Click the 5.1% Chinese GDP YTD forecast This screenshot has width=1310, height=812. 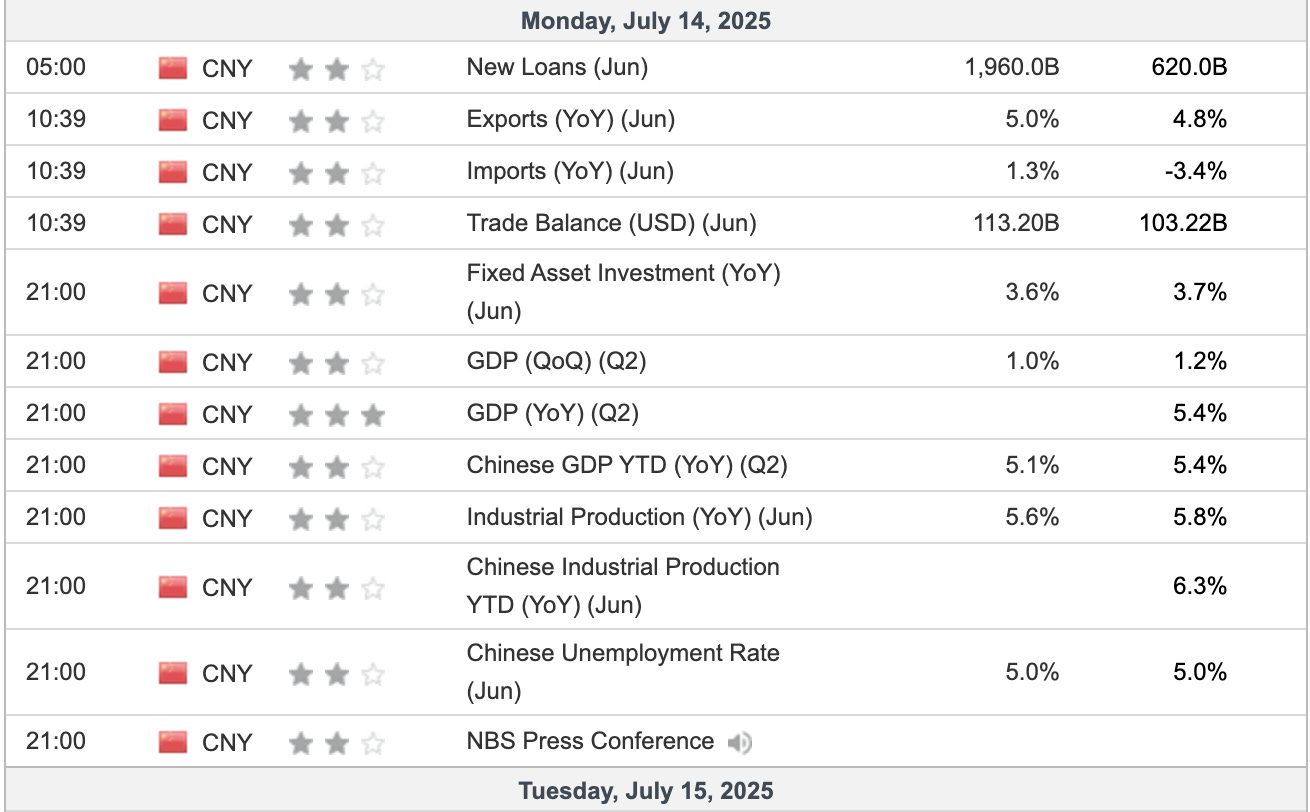(x=1032, y=466)
